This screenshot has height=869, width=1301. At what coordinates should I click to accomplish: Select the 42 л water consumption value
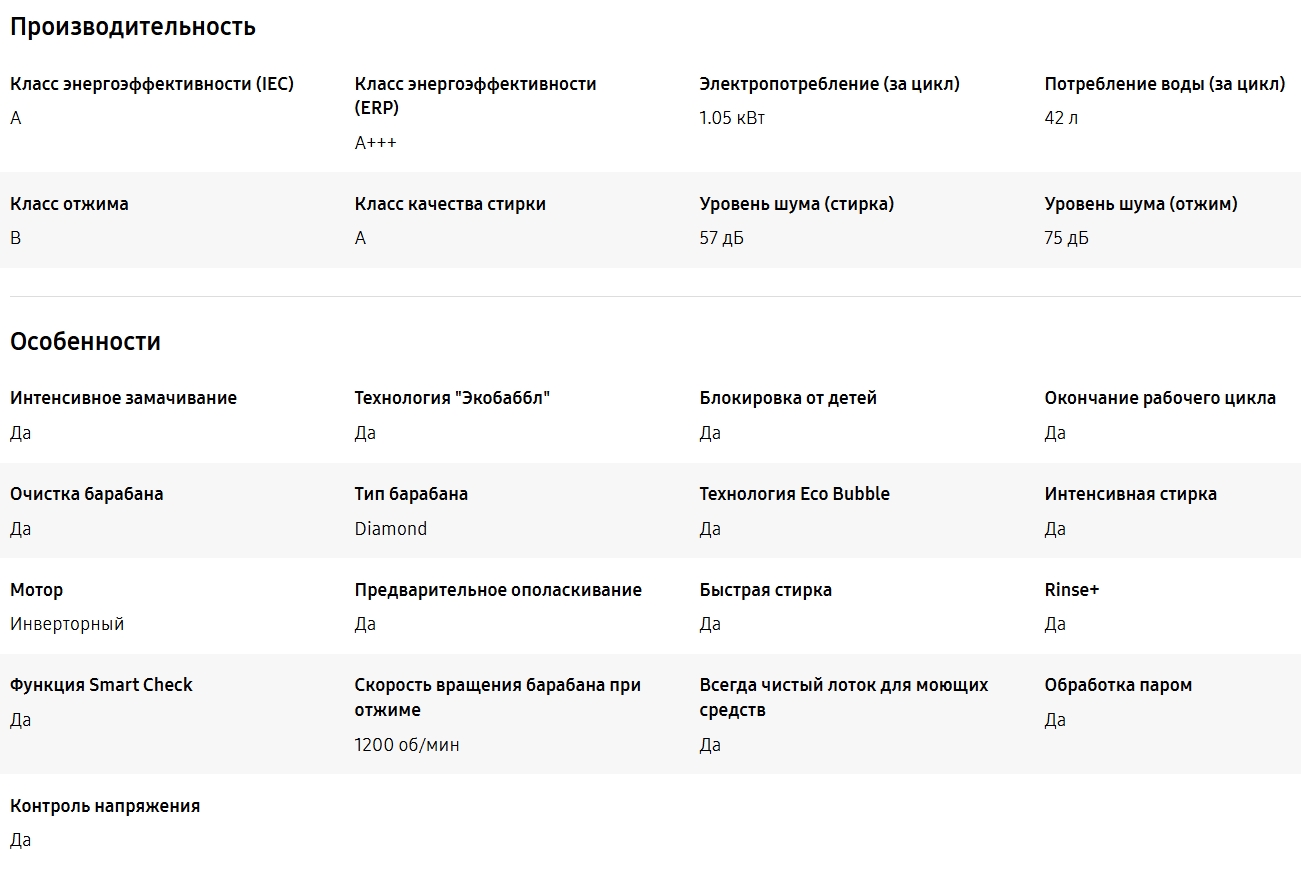point(1061,118)
